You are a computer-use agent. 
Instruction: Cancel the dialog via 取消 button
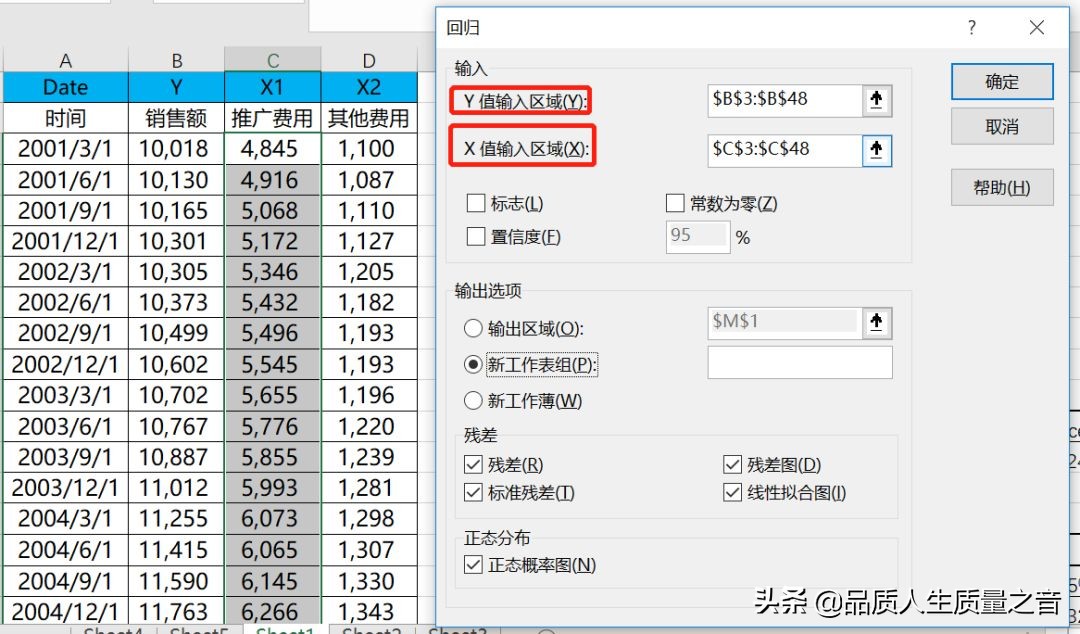1001,126
